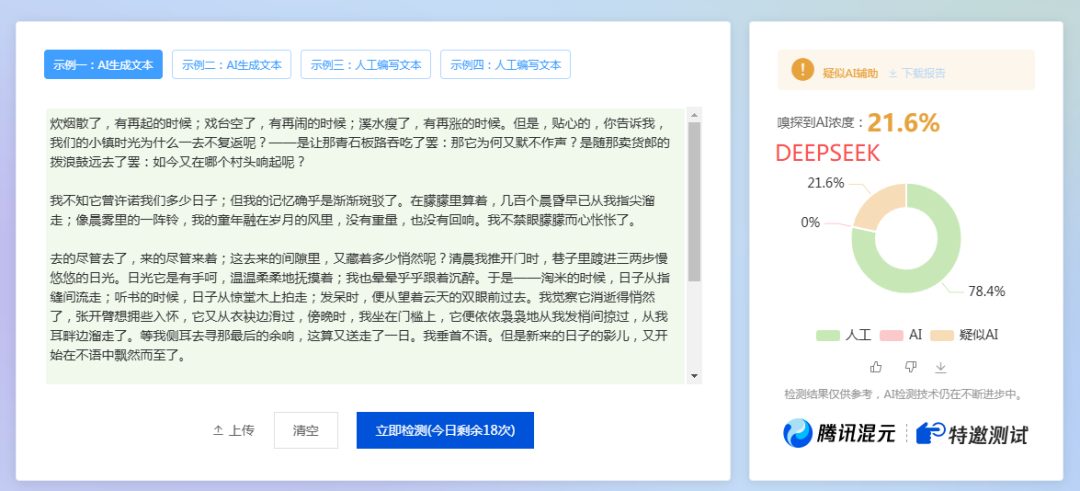
Task: Click the 下载报告 link
Action: 917,73
